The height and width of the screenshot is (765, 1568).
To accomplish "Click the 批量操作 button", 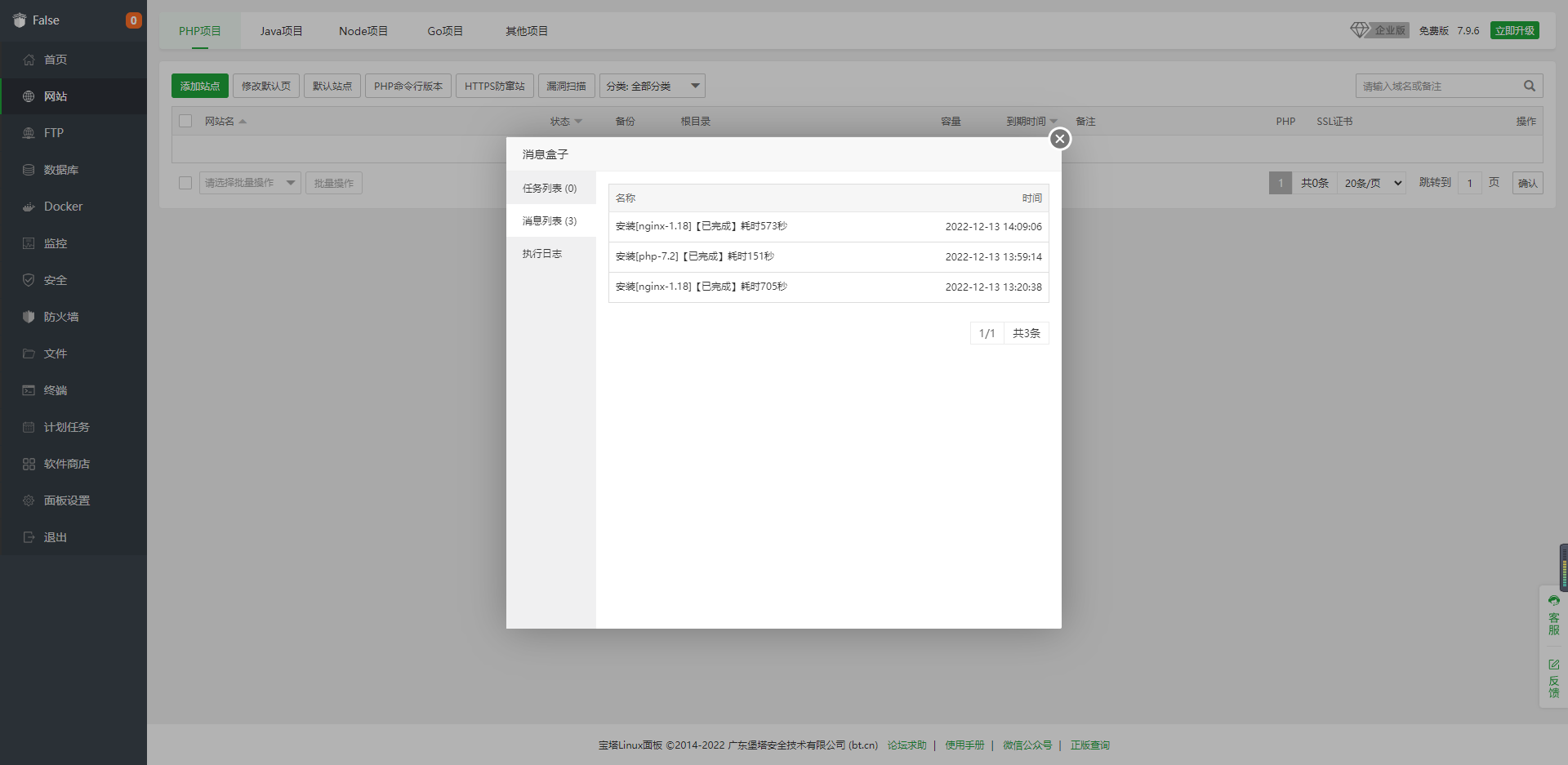I will [x=334, y=183].
